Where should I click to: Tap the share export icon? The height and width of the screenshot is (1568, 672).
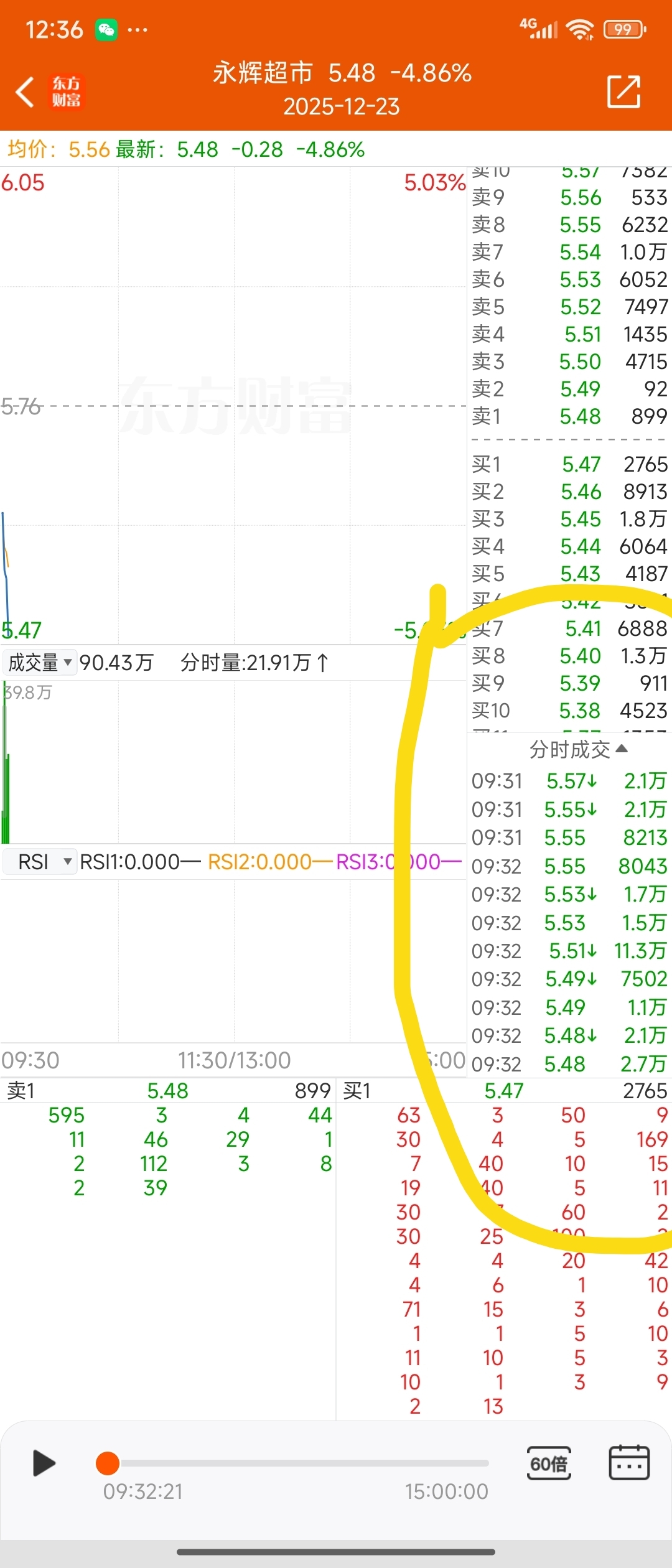pyautogui.click(x=624, y=91)
